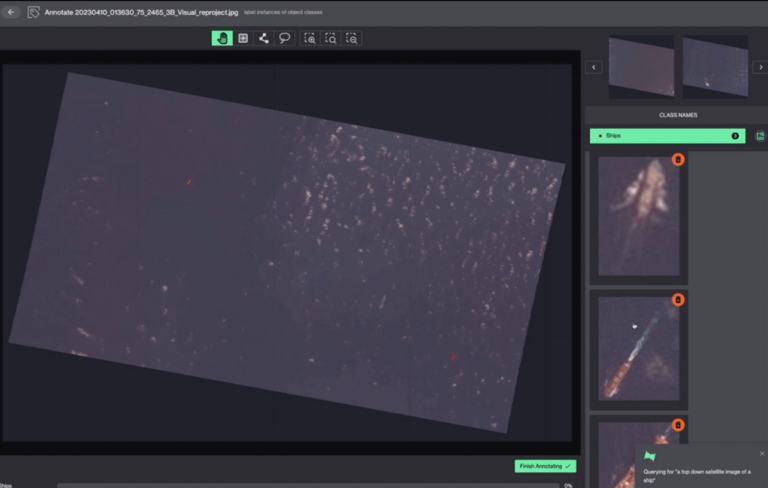Go back using the top-left arrow
768x488 pixels.
pos(11,12)
